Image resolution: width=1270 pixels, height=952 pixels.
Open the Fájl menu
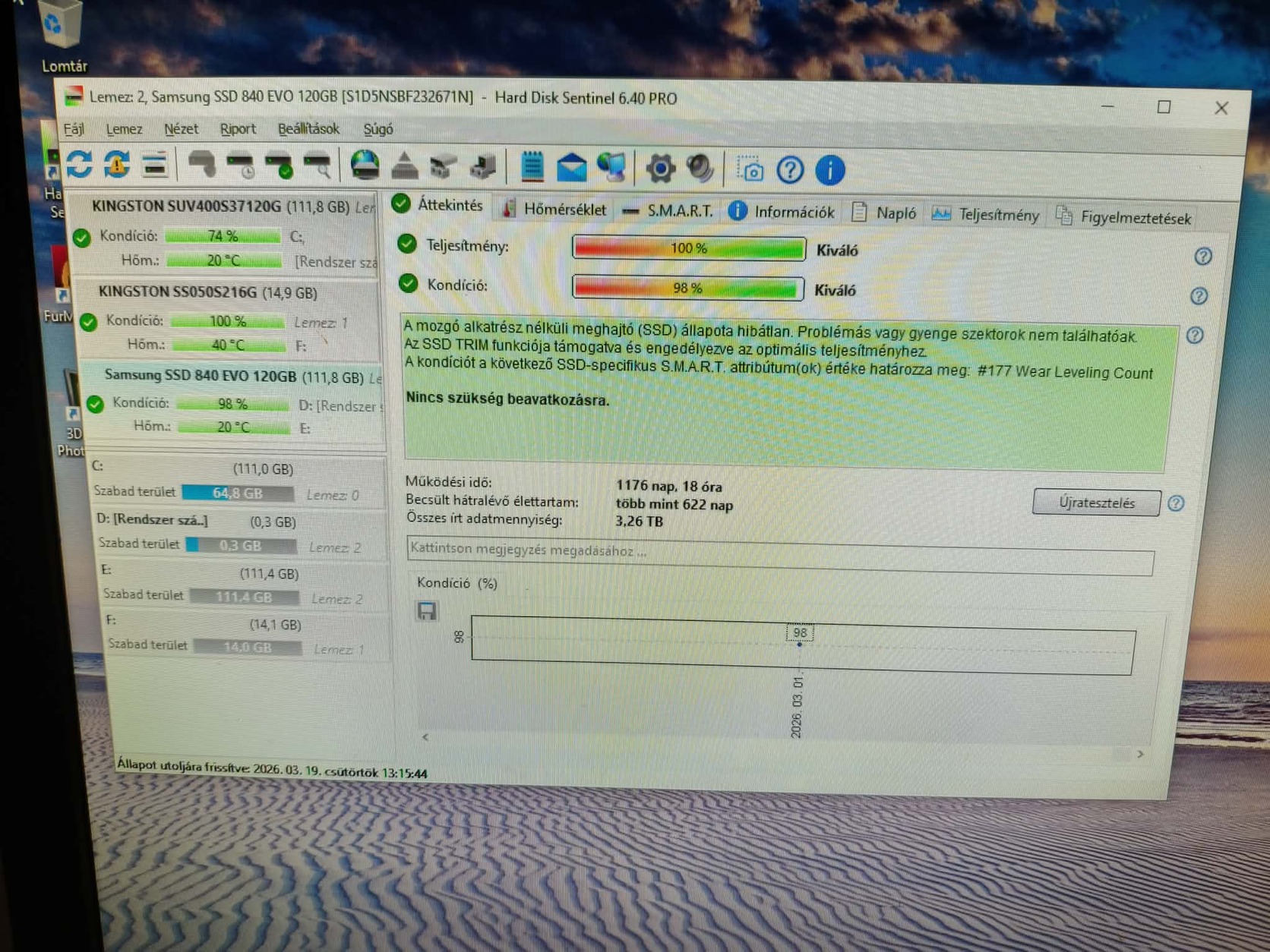tap(74, 128)
